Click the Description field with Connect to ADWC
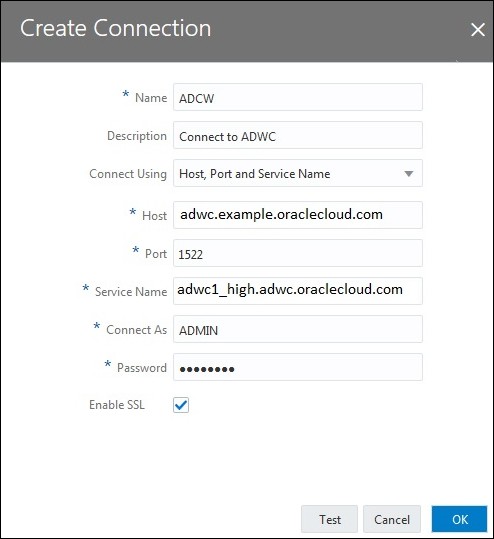 coord(298,135)
